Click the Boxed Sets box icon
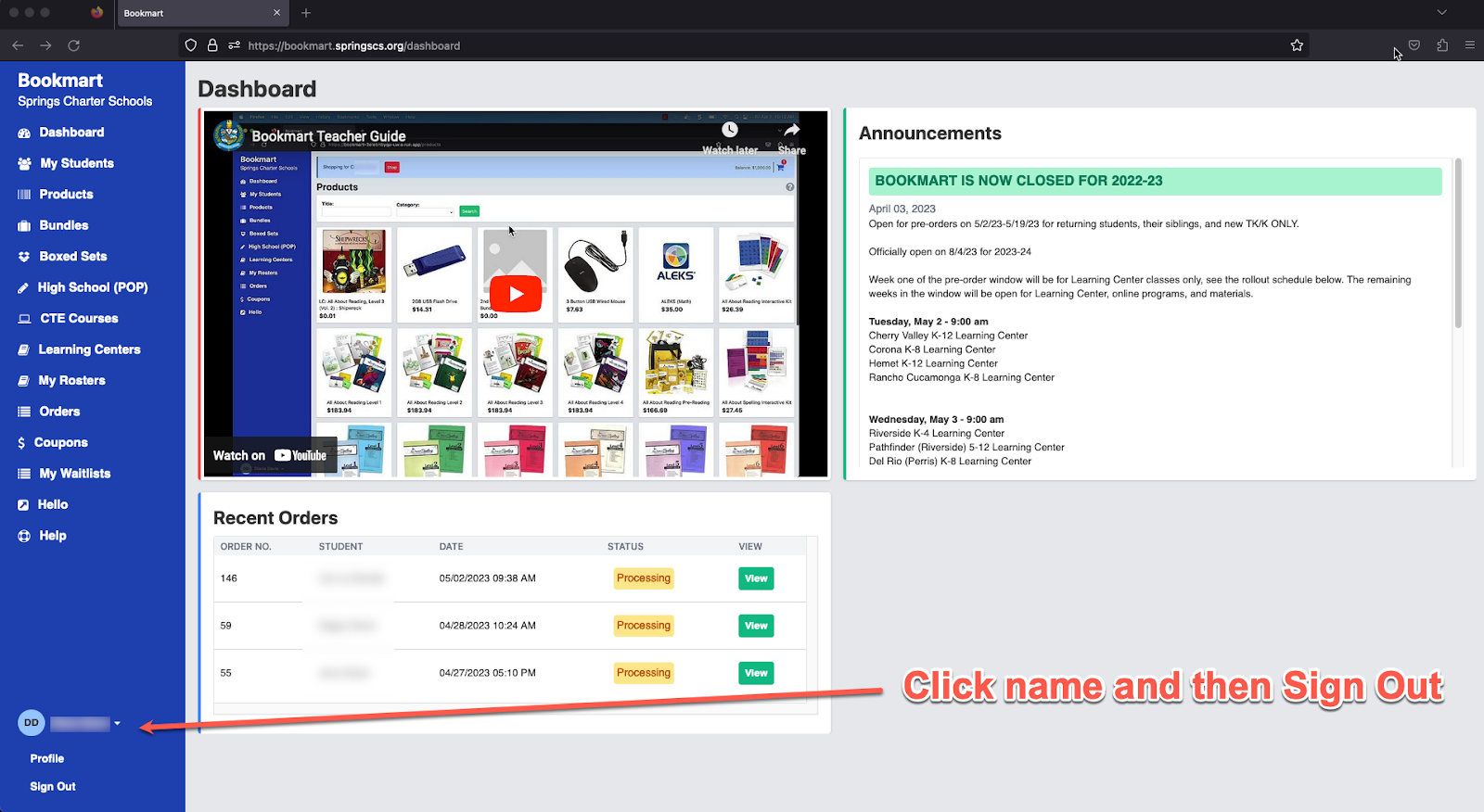 click(24, 257)
